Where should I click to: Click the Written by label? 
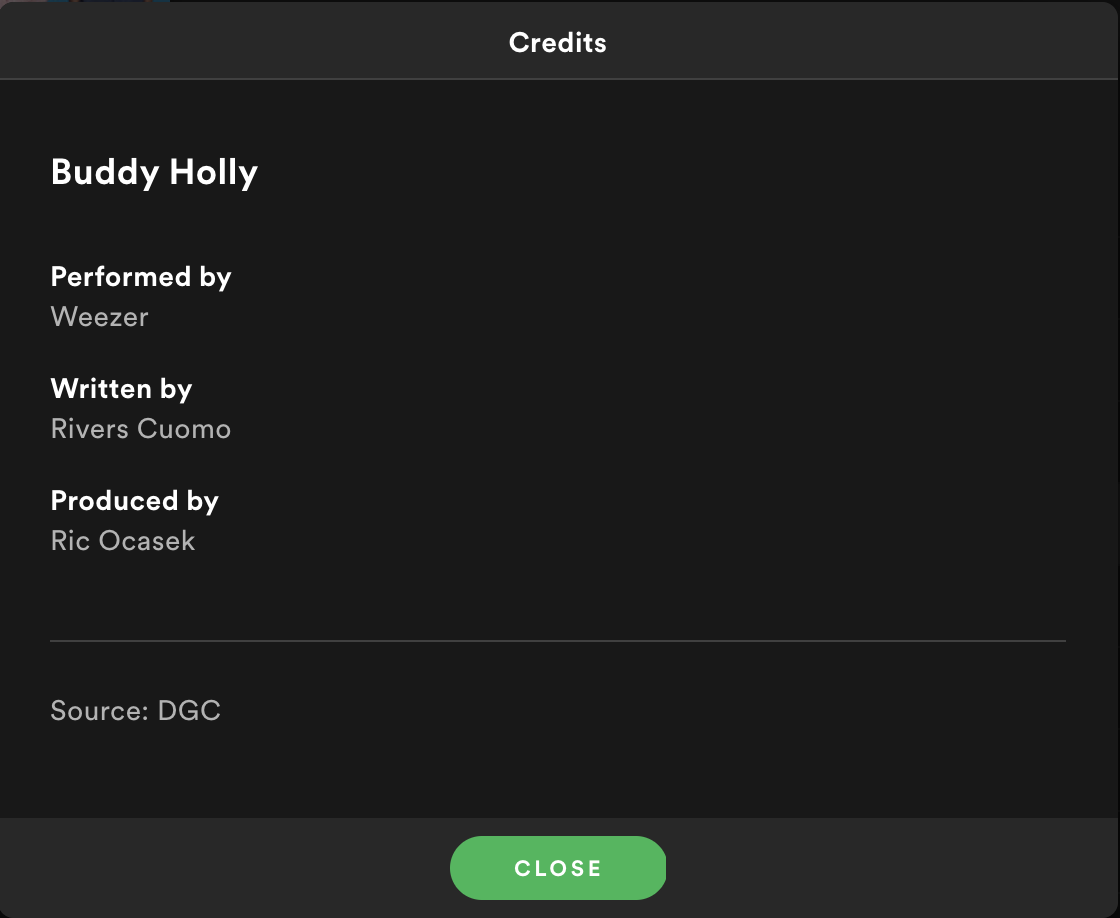[121, 389]
